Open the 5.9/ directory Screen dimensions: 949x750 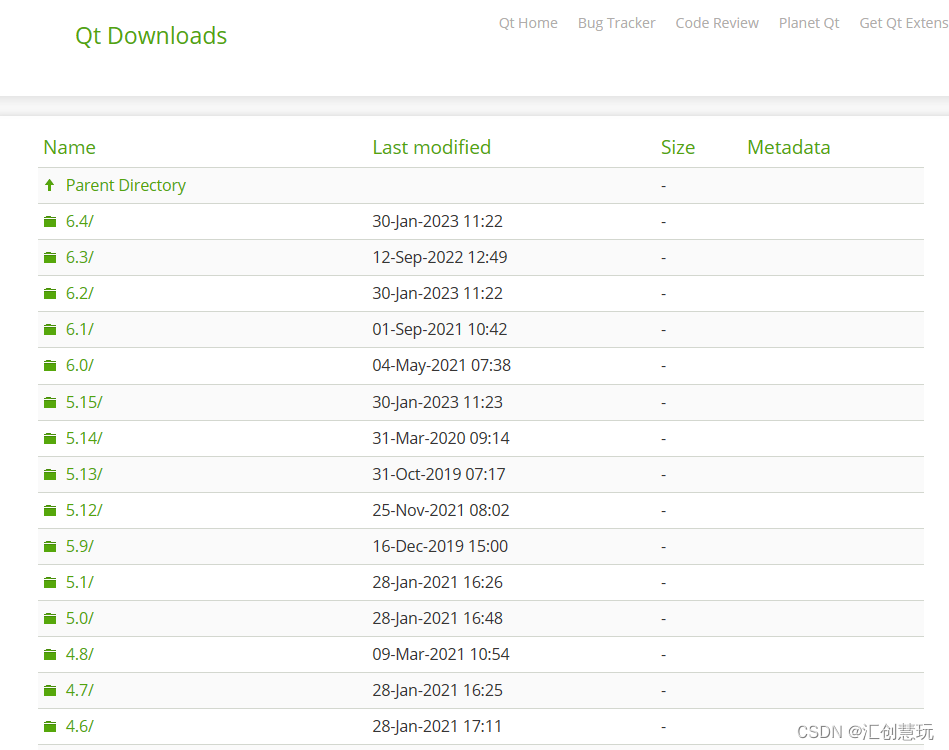click(x=79, y=547)
